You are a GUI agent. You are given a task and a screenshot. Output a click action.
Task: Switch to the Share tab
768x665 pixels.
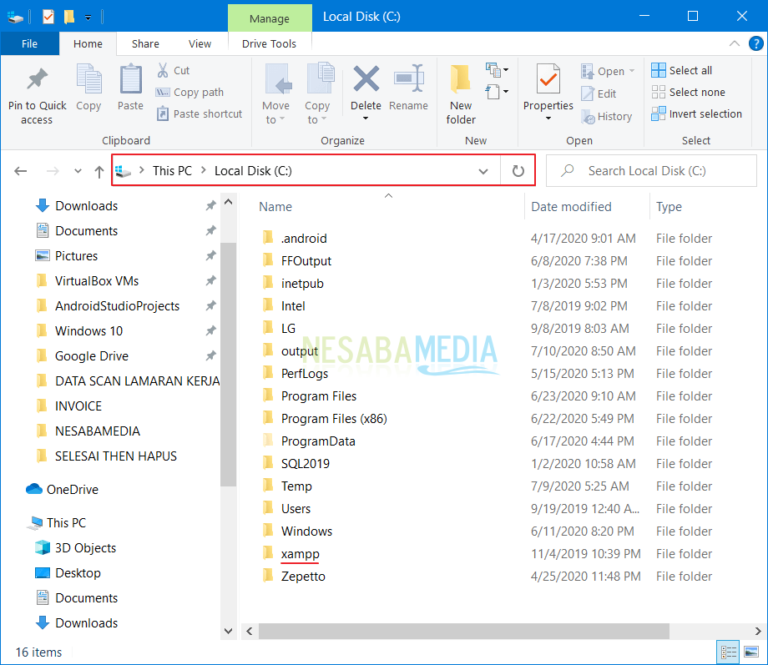pyautogui.click(x=145, y=44)
